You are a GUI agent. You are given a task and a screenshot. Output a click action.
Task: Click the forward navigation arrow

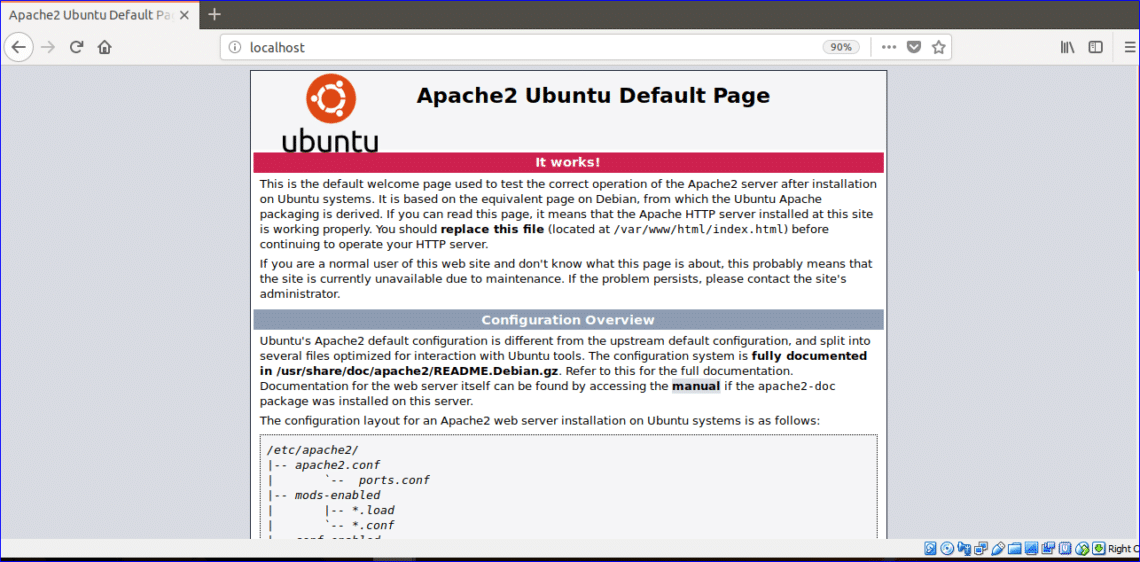(48, 47)
